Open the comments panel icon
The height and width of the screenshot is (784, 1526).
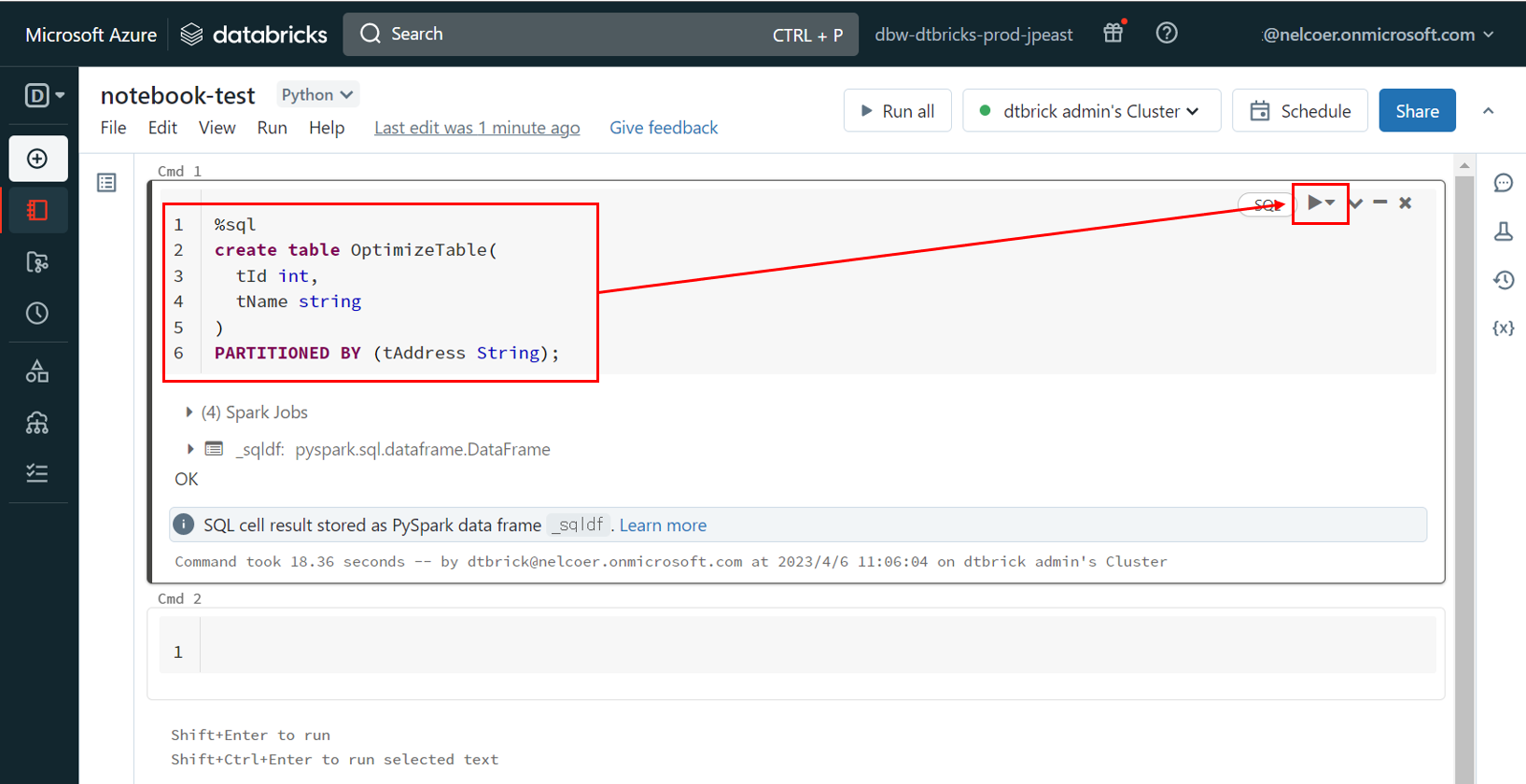coord(1503,183)
